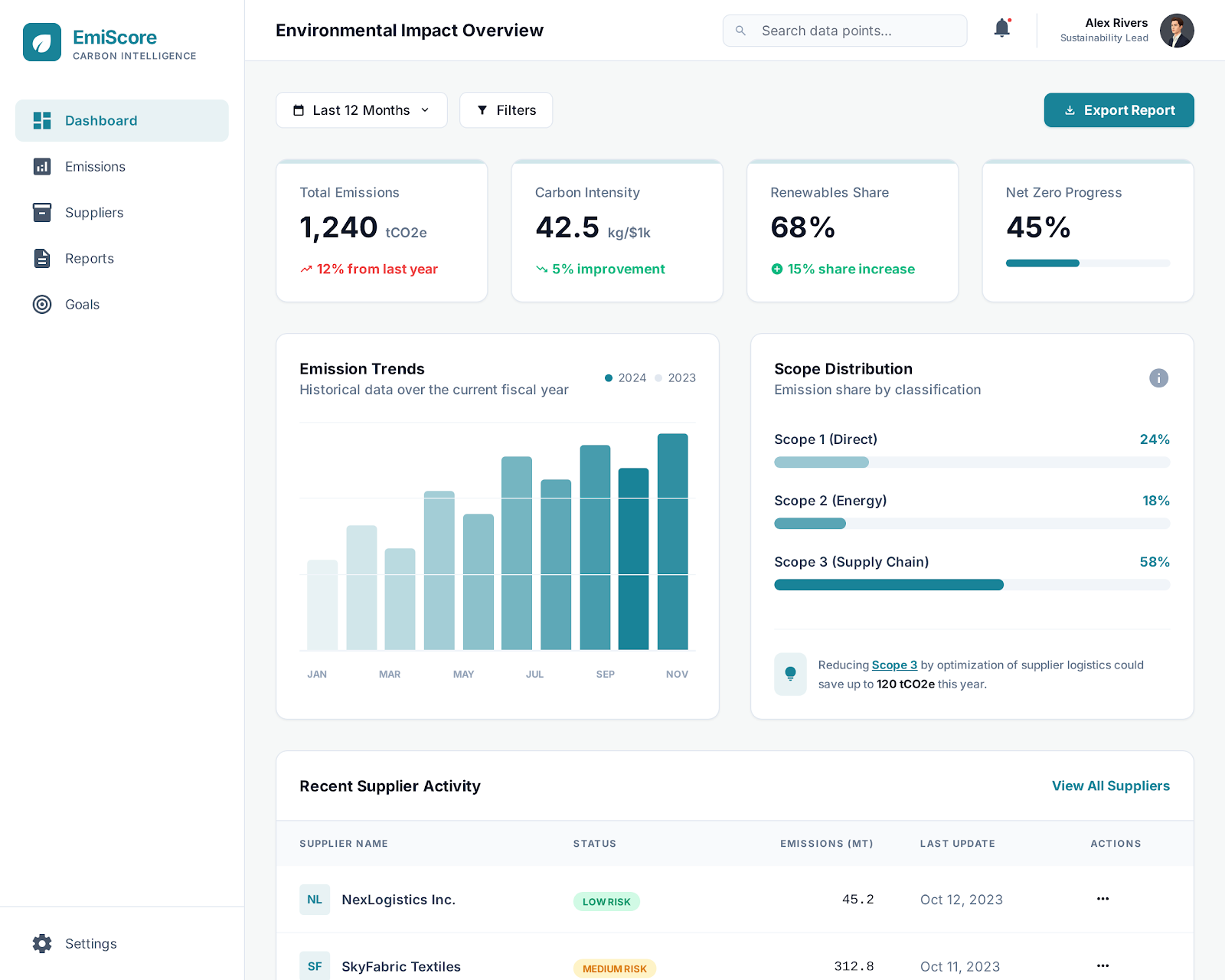The image size is (1225, 980).
Task: Navigate to the Emissions page
Action: tap(95, 166)
